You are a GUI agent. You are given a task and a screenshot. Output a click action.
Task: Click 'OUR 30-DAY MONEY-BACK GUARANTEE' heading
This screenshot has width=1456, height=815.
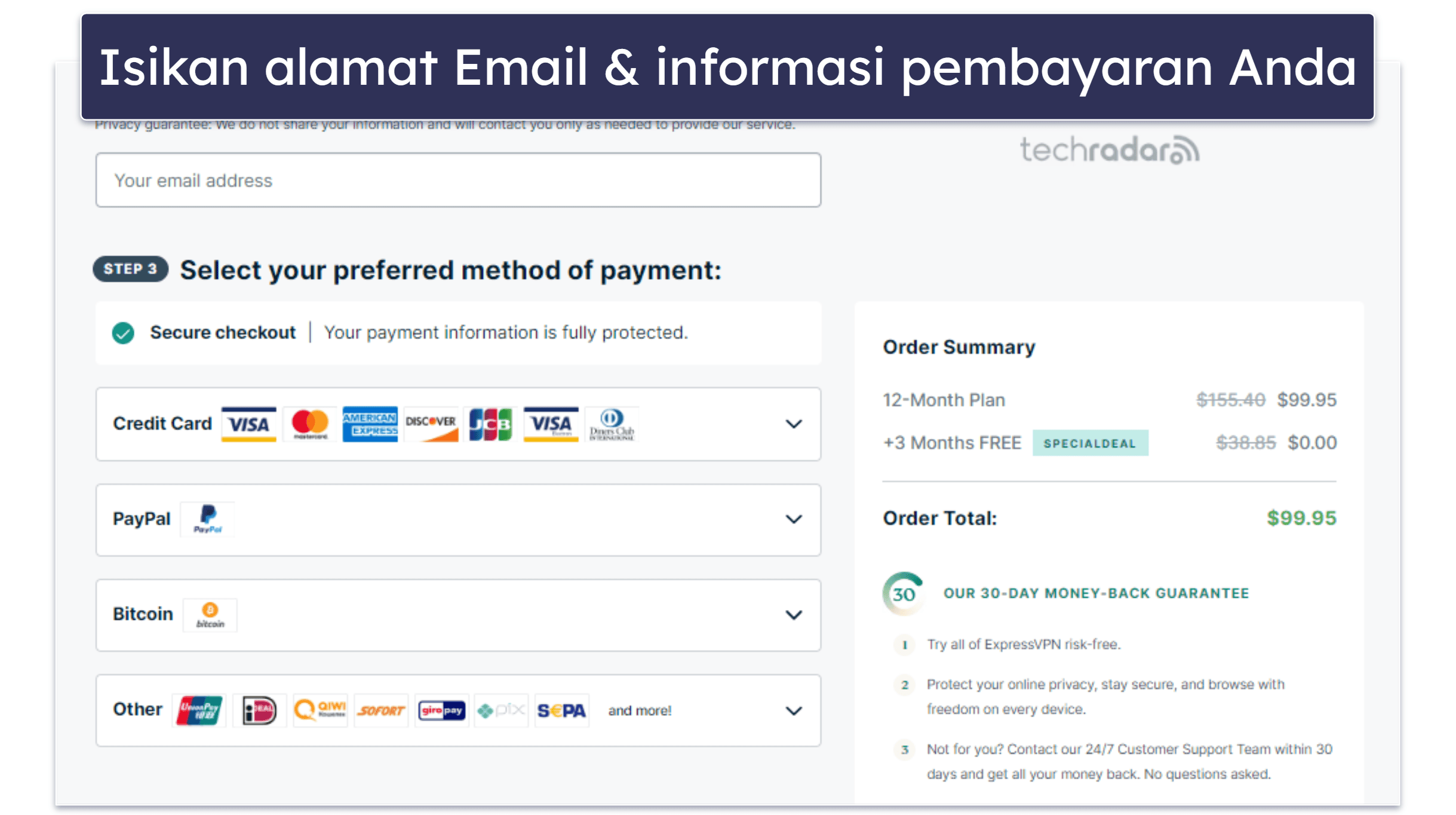pos(1096,593)
